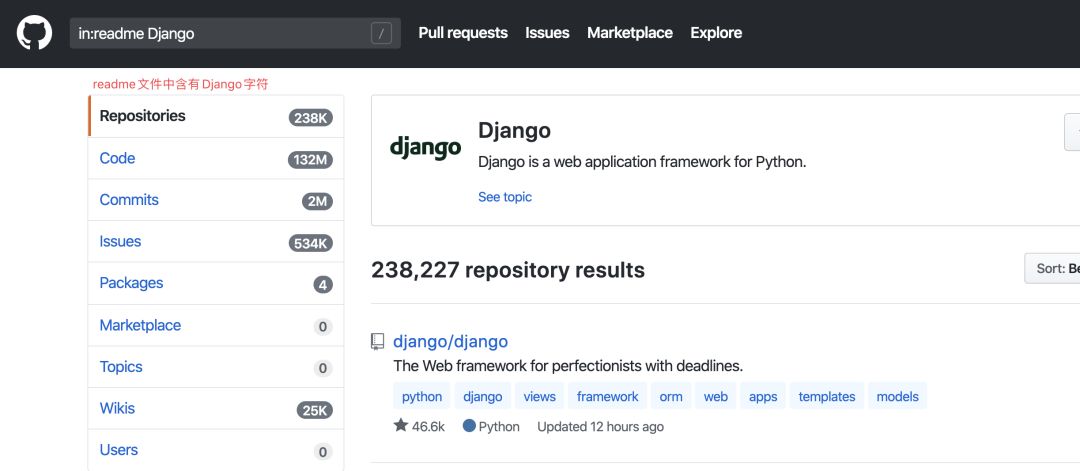The image size is (1080, 471).
Task: Click the 238,227 repository results heading
Action: 508,270
